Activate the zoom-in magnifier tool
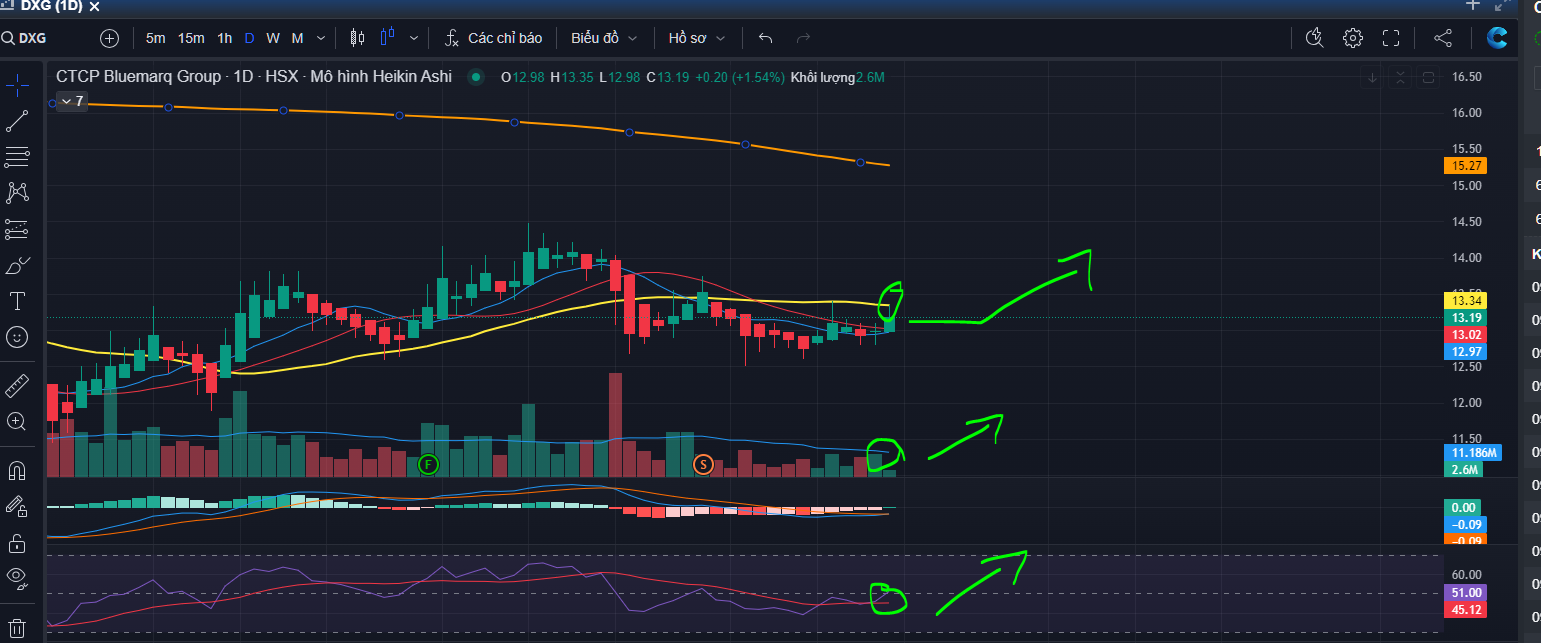The height and width of the screenshot is (643, 1541). click(17, 421)
